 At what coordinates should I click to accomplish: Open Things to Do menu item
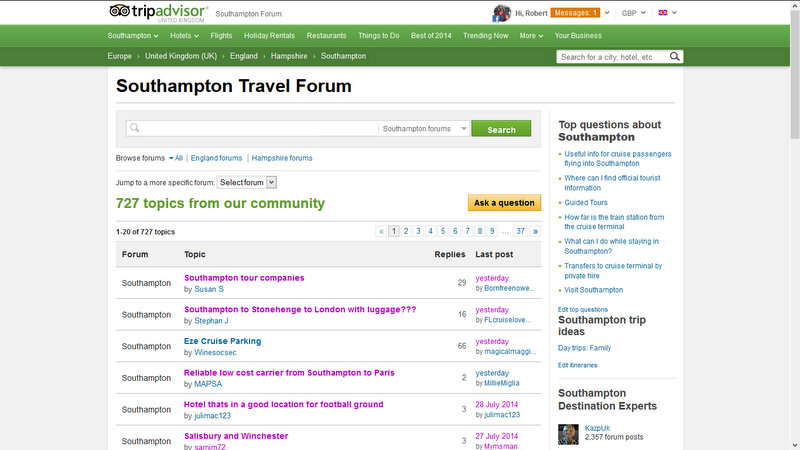point(379,36)
